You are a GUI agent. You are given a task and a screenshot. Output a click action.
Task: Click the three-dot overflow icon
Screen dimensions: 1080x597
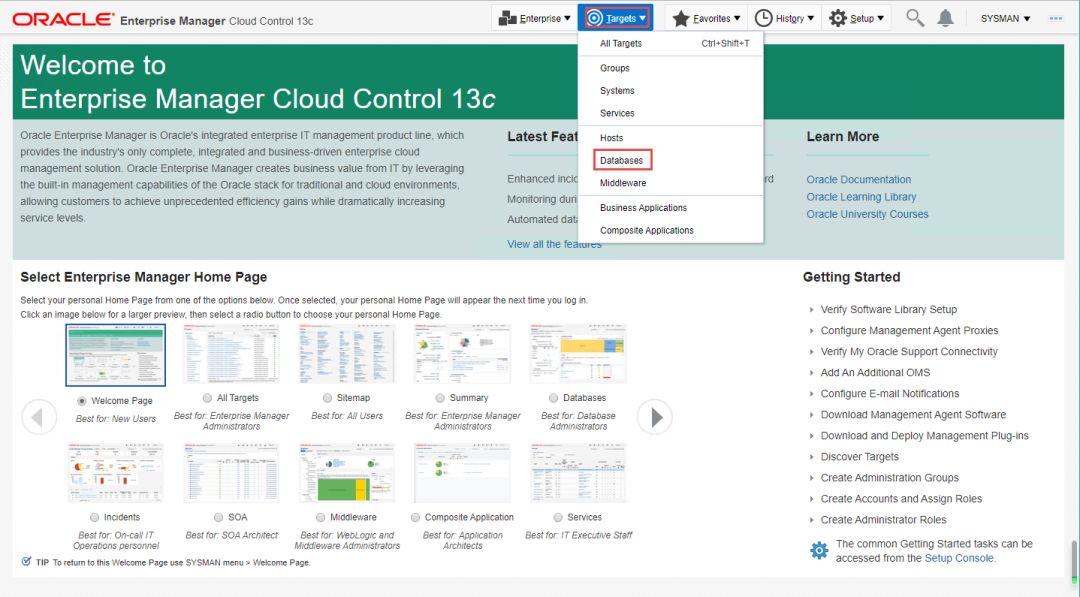point(1056,19)
